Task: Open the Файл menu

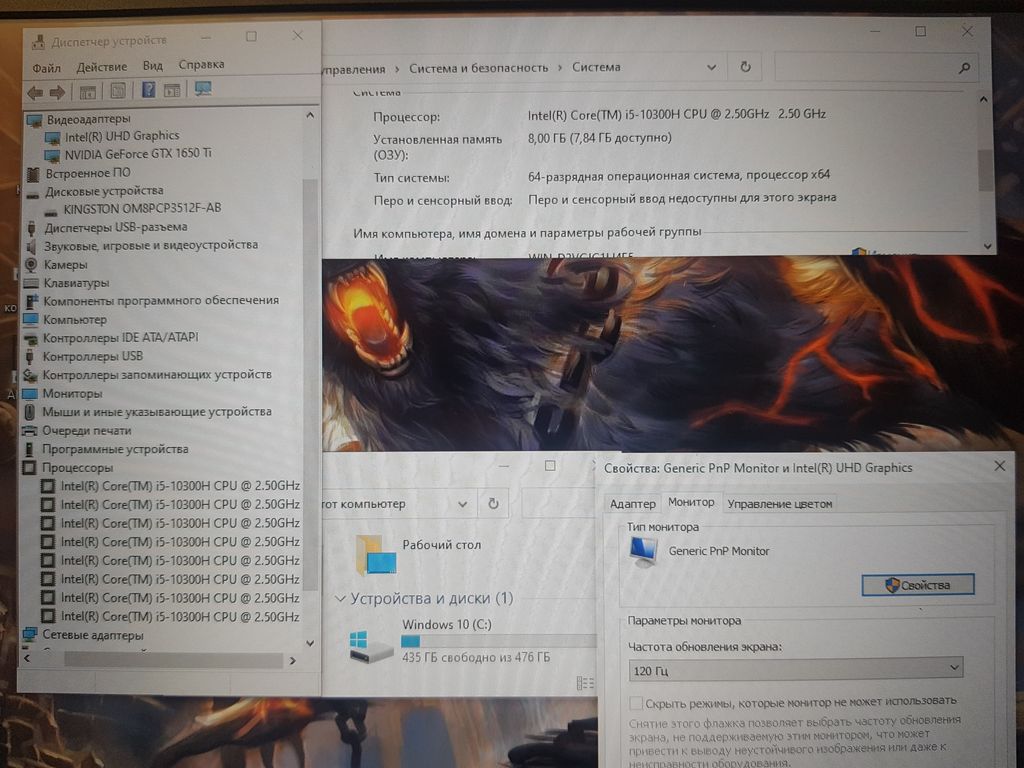Action: click(x=46, y=68)
